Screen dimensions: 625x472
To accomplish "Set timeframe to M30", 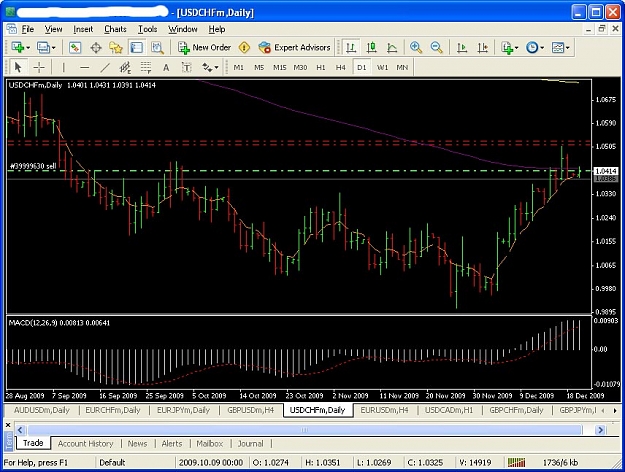I will 300,67.
